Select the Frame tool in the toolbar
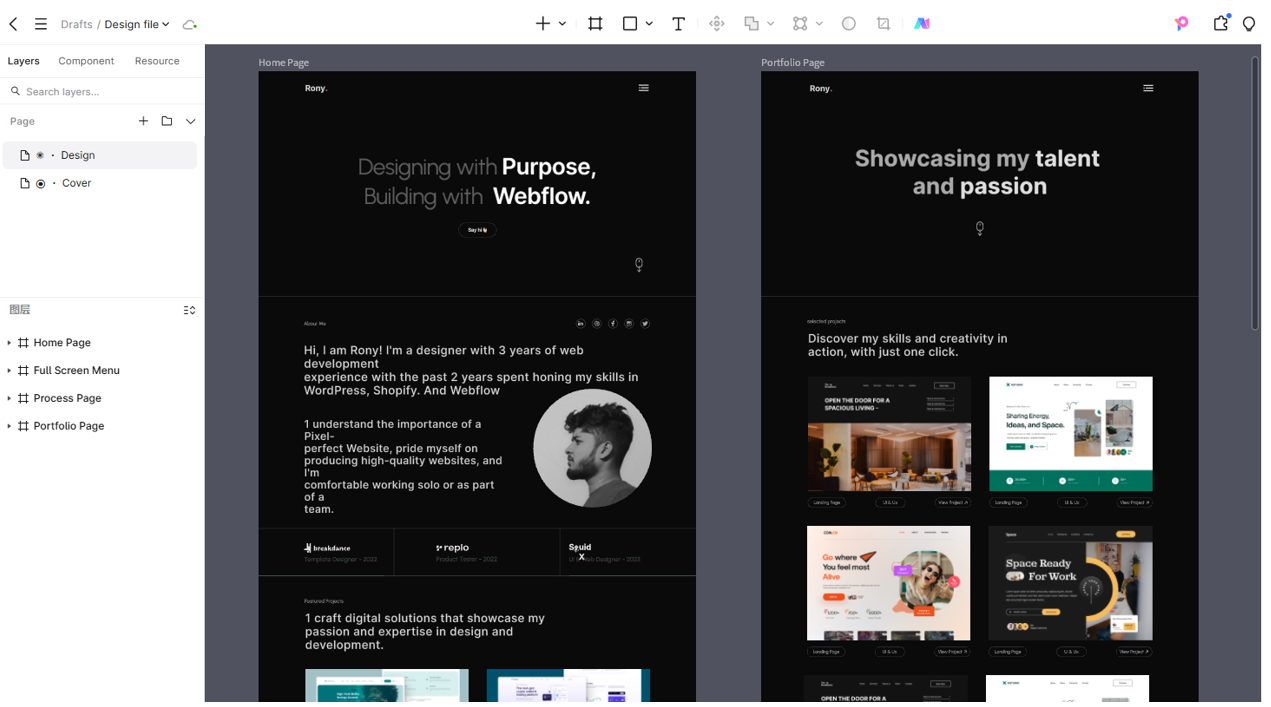The height and width of the screenshot is (707, 1271). (595, 23)
